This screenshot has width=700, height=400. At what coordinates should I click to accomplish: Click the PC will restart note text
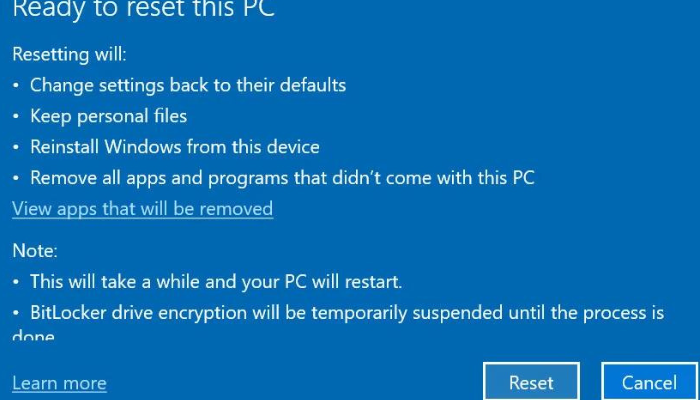tap(216, 282)
